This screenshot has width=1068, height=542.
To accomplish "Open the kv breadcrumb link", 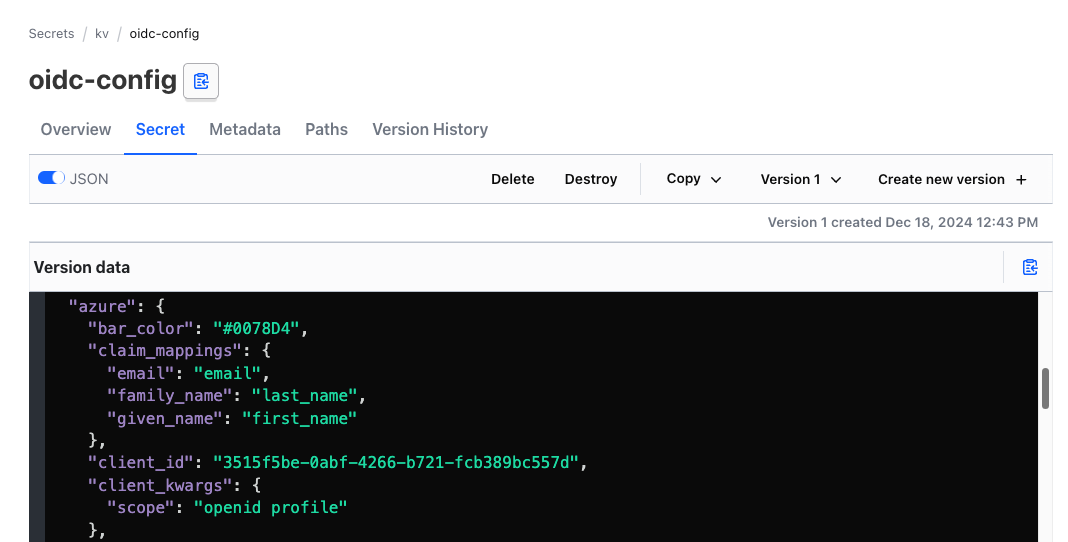I will (102, 33).
